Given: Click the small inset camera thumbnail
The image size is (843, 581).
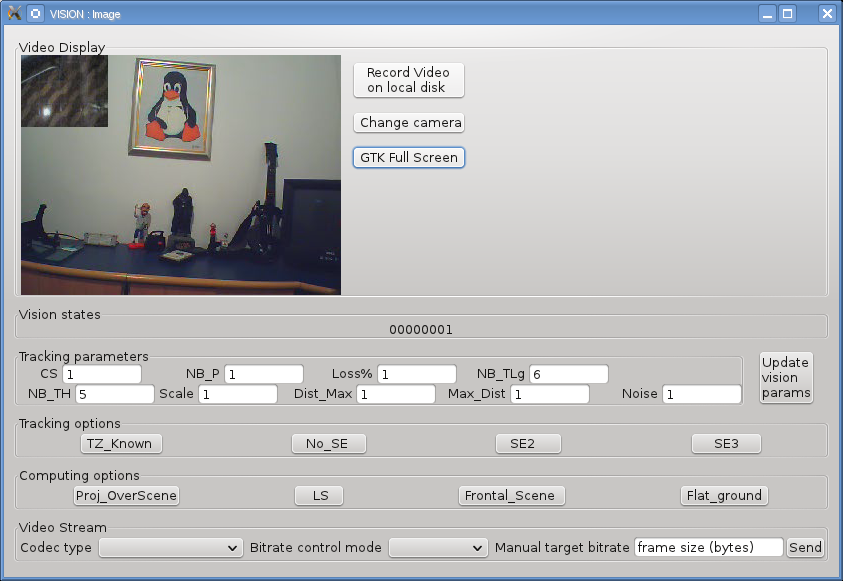Looking at the screenshot, I should pyautogui.click(x=65, y=91).
